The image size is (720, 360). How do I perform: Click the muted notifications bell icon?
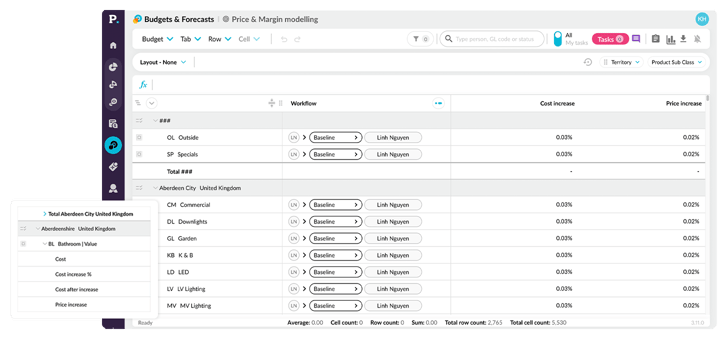(698, 39)
